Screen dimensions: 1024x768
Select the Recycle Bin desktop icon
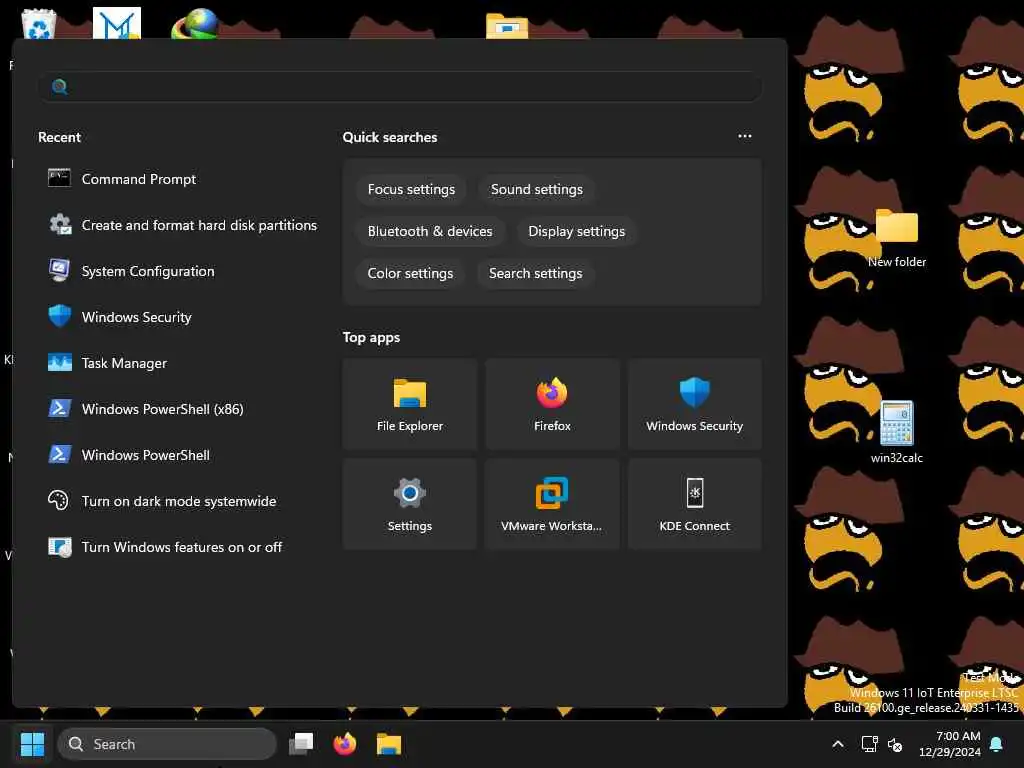pyautogui.click(x=38, y=24)
